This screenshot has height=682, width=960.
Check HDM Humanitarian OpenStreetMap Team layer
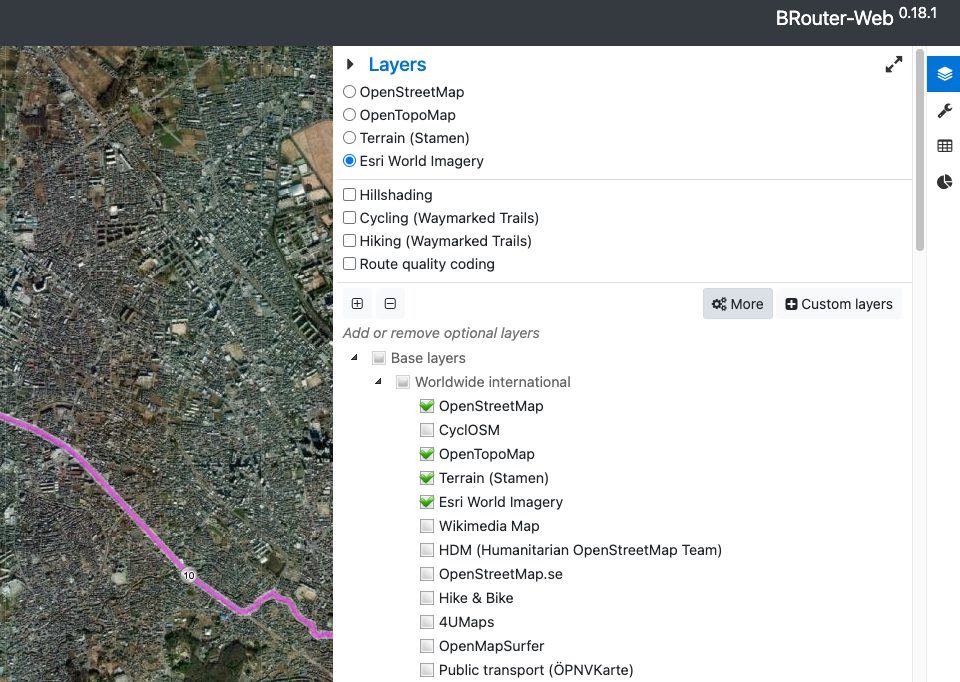pos(427,550)
